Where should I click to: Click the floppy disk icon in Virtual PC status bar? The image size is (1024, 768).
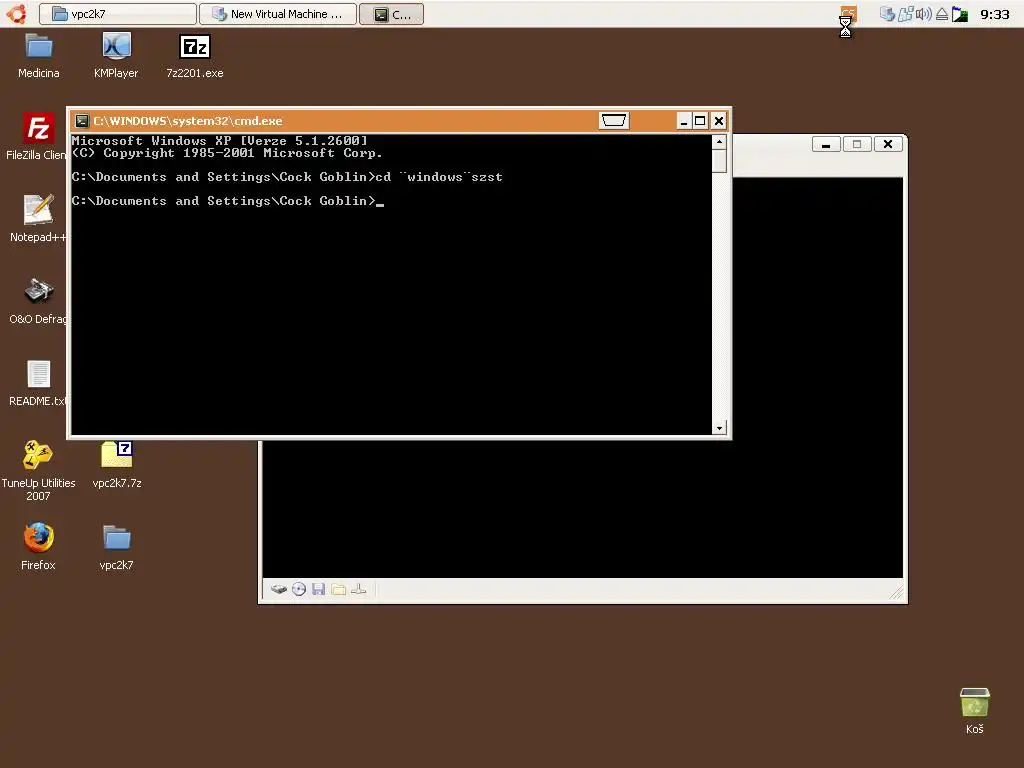[x=318, y=589]
